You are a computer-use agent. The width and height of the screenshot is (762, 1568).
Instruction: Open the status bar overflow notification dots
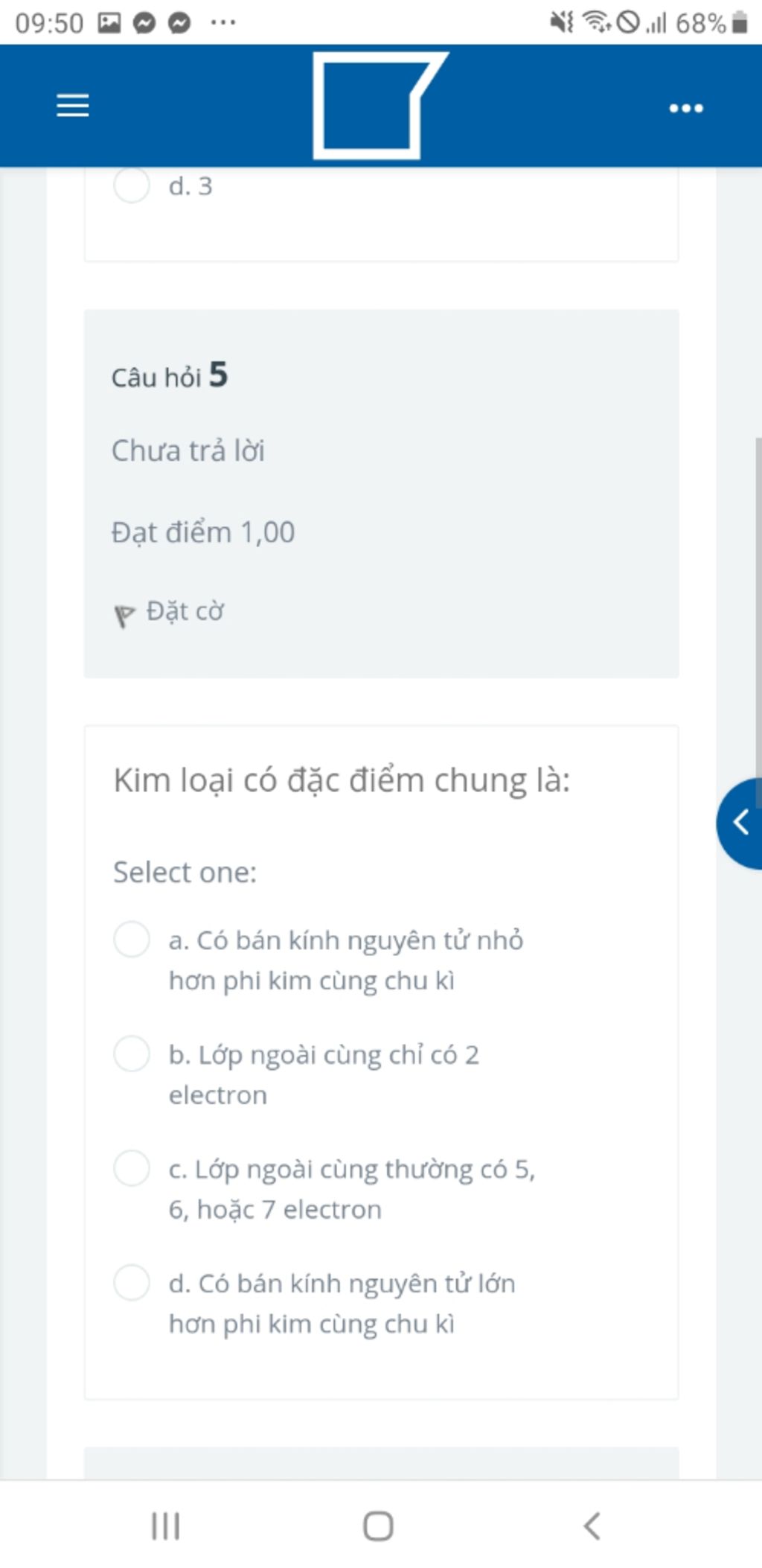click(223, 23)
